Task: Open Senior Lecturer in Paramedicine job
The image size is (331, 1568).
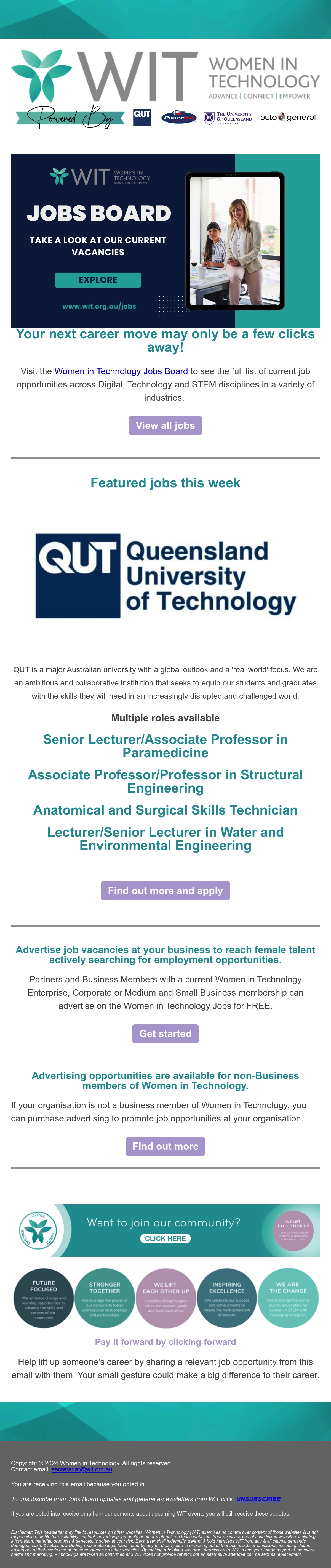Action: (165, 746)
